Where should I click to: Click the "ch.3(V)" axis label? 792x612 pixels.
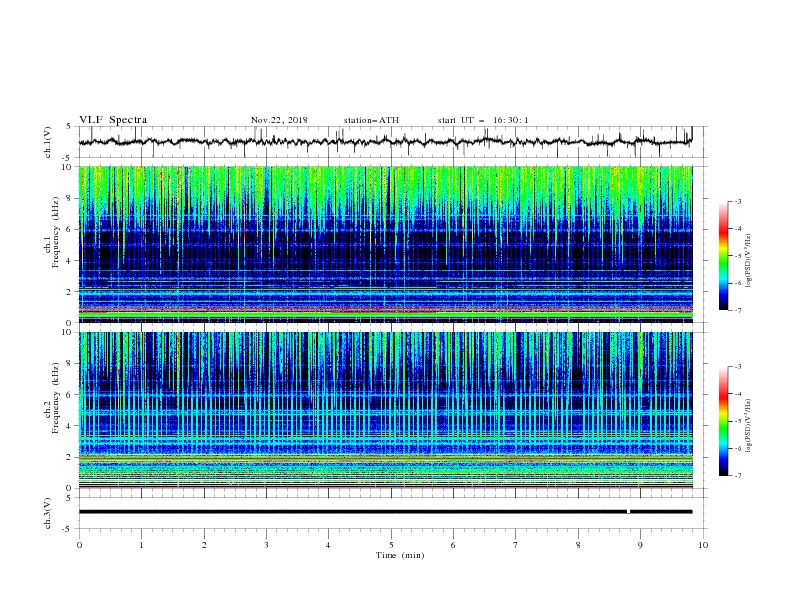(48, 513)
